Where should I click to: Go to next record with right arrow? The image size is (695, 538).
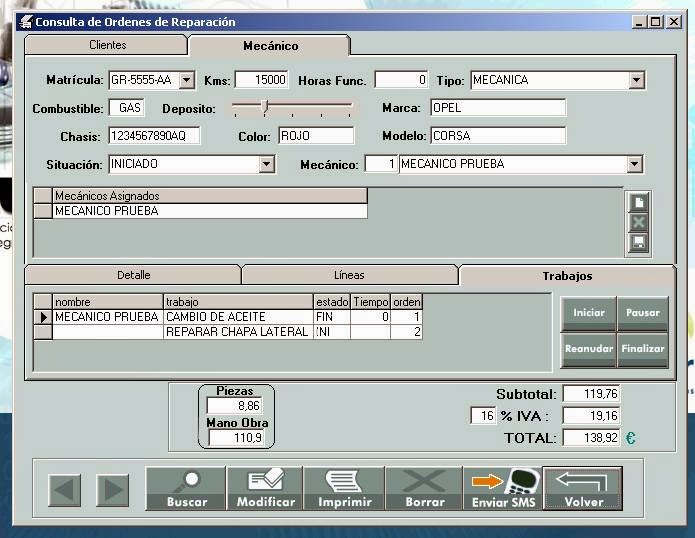pyautogui.click(x=113, y=490)
